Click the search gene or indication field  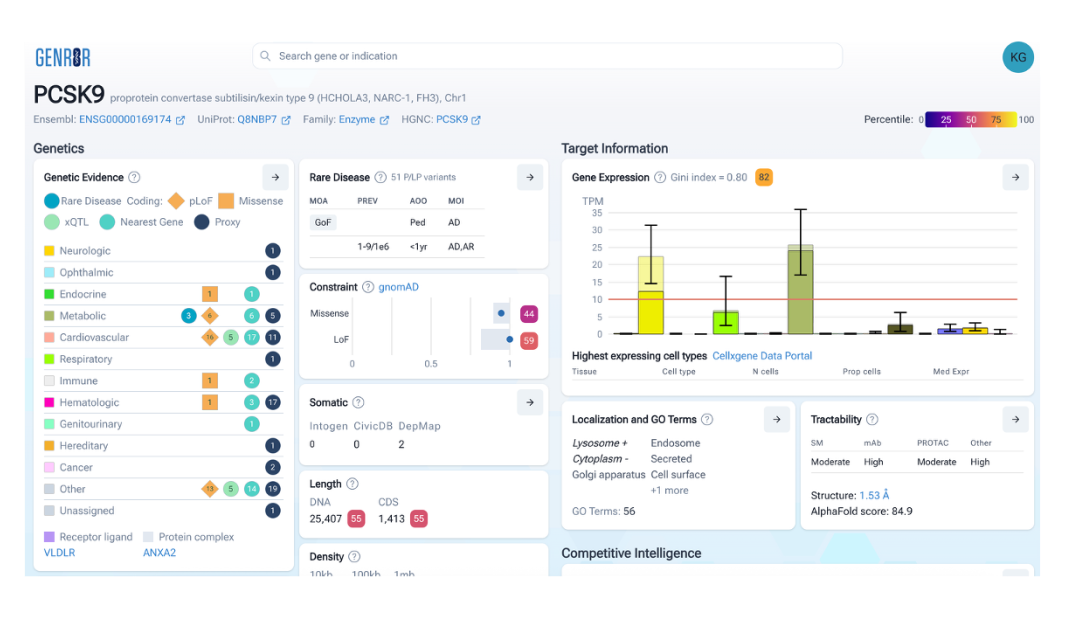point(547,56)
